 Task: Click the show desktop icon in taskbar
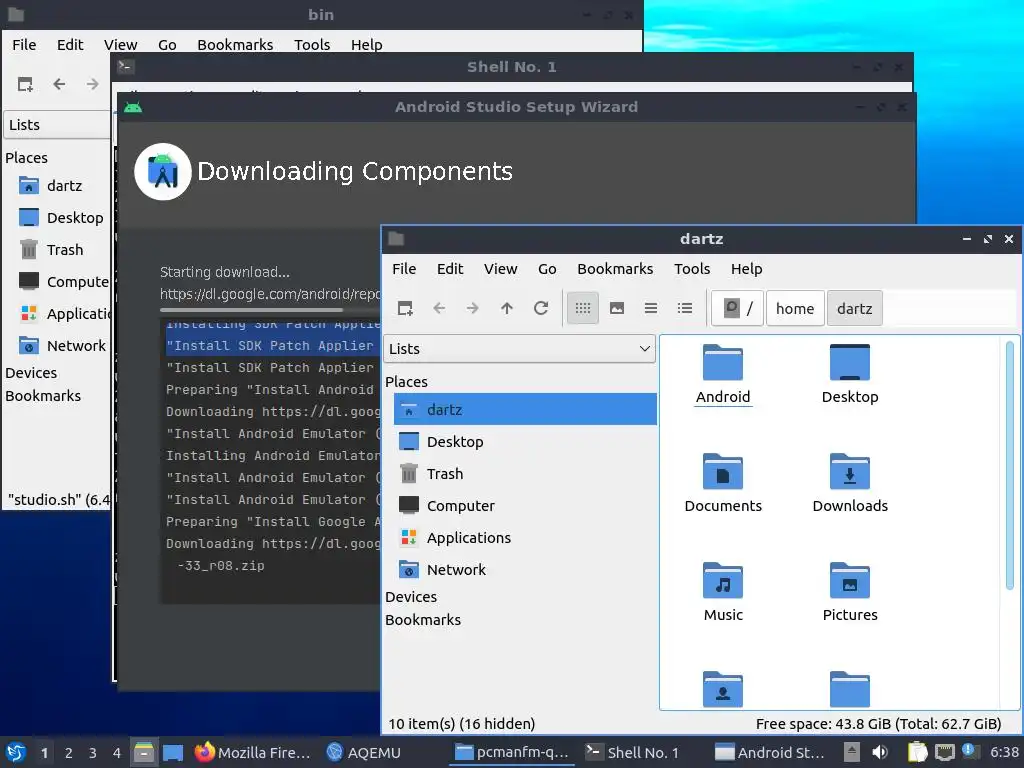(x=173, y=752)
